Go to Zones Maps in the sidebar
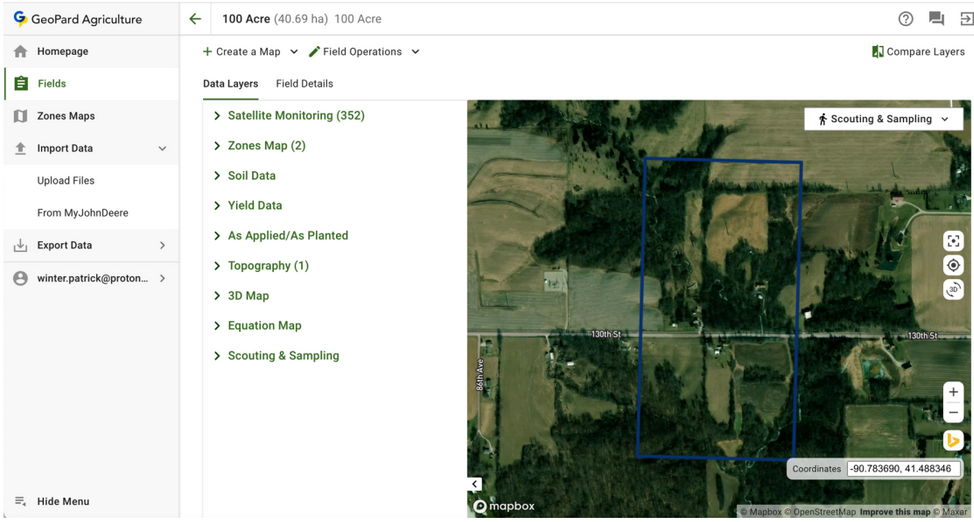The height and width of the screenshot is (522, 974). click(66, 116)
